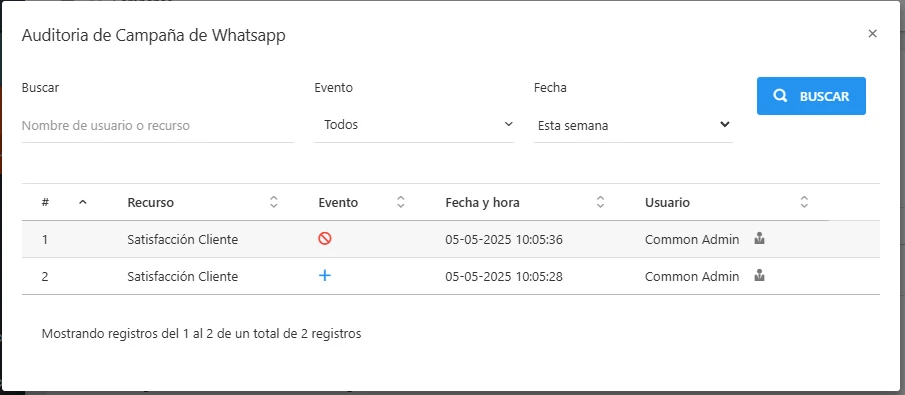Click Satisfacción Cliente in row 2

tap(182, 276)
